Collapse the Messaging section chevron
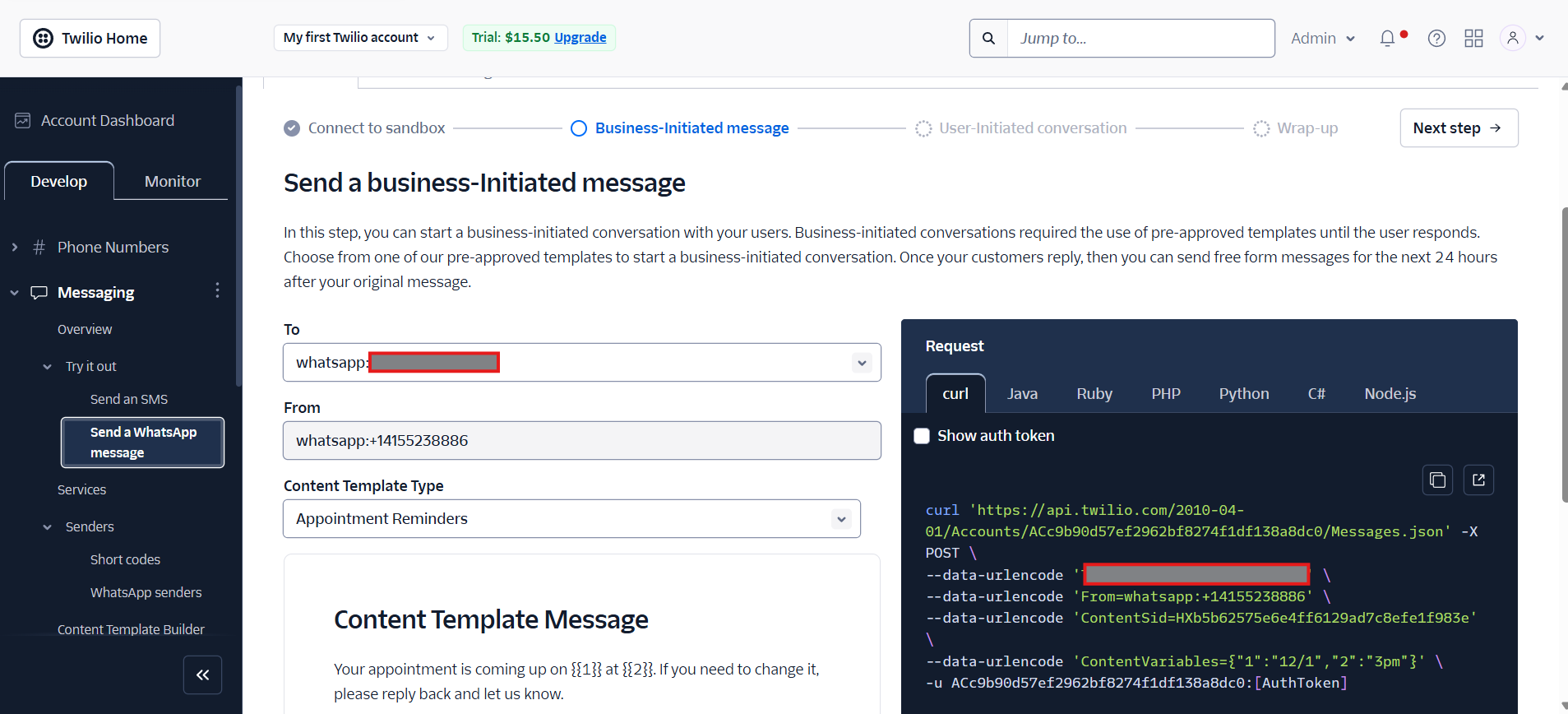The width and height of the screenshot is (1568, 714). [15, 293]
